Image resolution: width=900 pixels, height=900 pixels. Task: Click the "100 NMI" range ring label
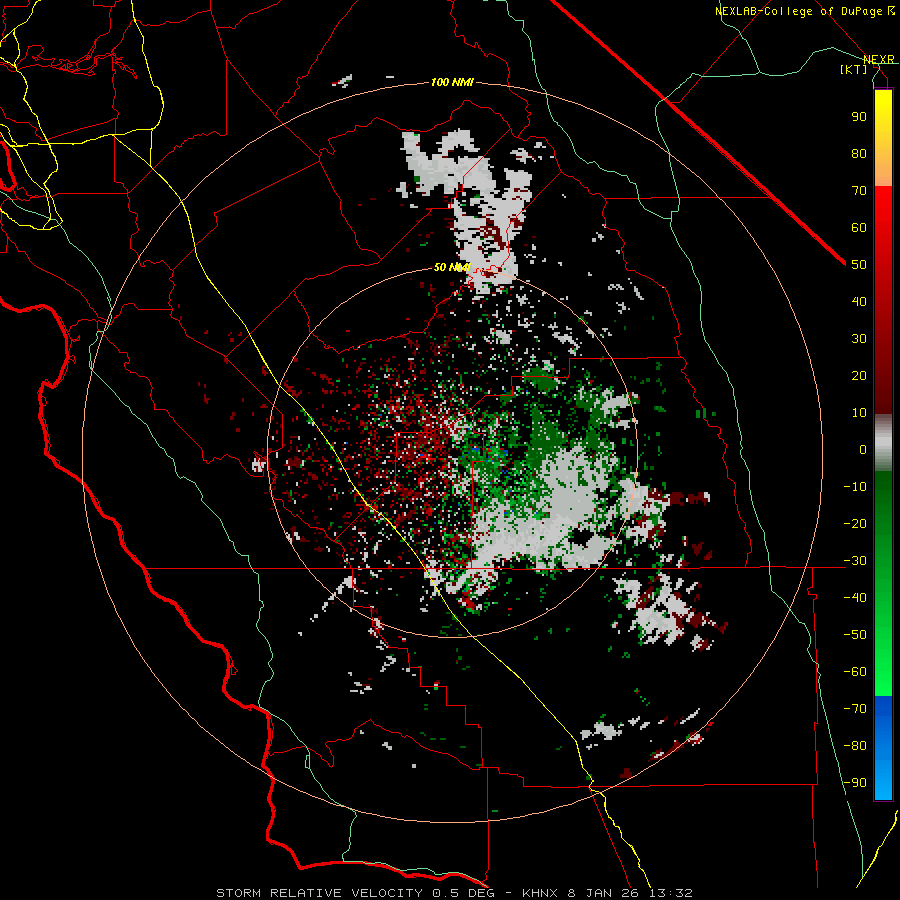[x=452, y=83]
